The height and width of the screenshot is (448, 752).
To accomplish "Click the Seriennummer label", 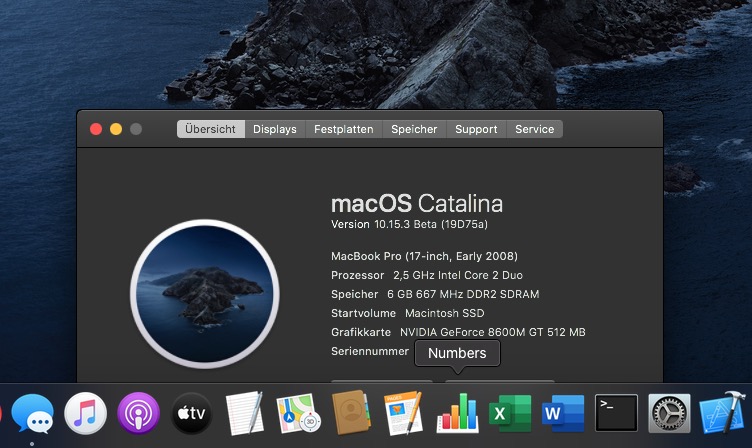I will [x=370, y=351].
